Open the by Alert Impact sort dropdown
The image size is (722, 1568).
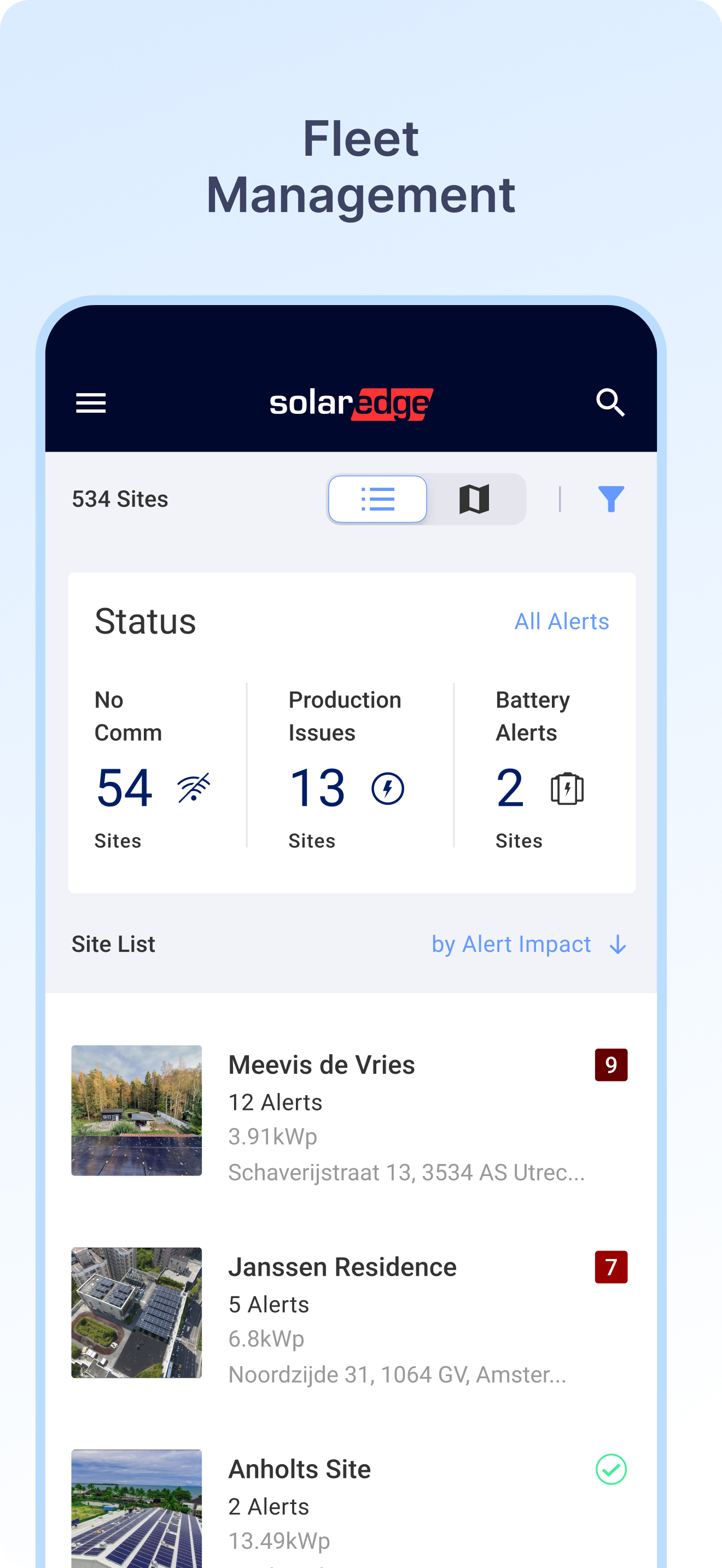coord(511,944)
